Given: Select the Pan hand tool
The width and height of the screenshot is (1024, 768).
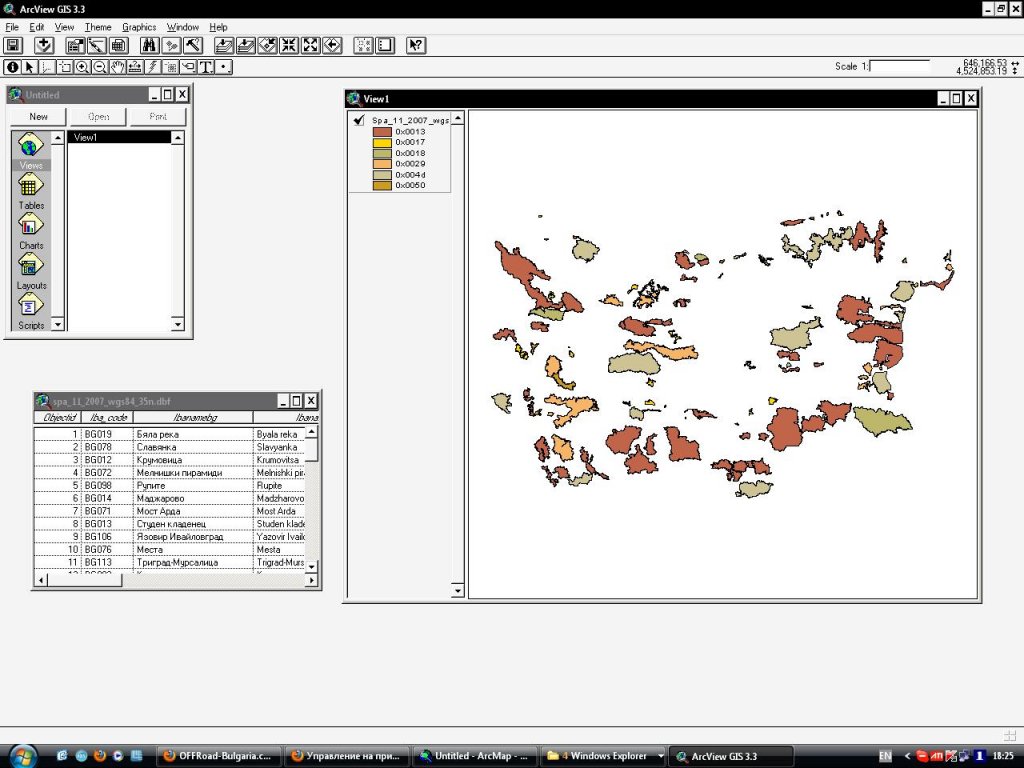Looking at the screenshot, I should (118, 67).
